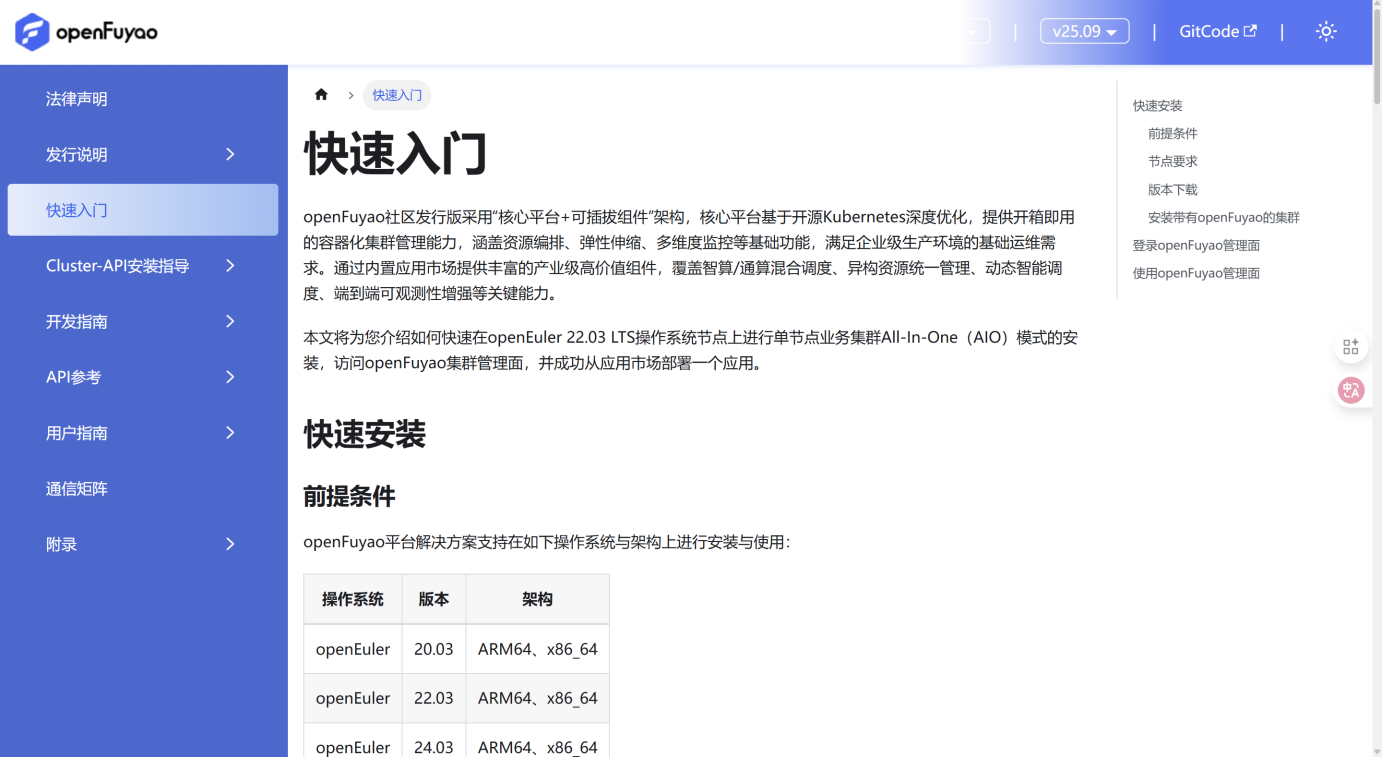Click ARM64、x86_64 cell in 20.03 row
The width and height of the screenshot is (1382, 757).
tap(537, 649)
